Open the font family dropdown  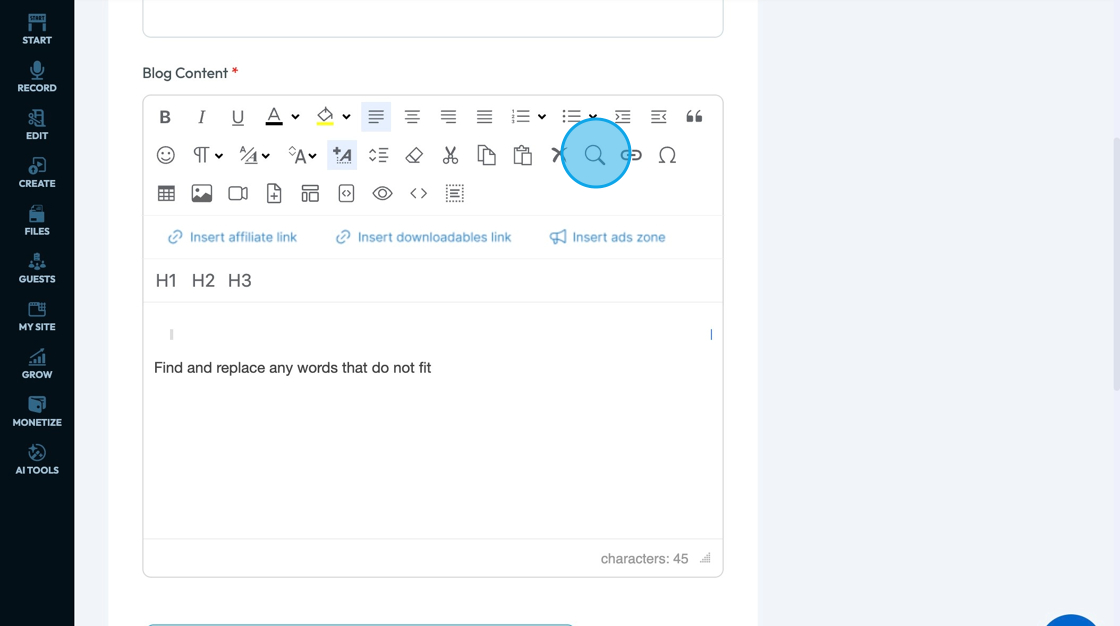tap(254, 155)
